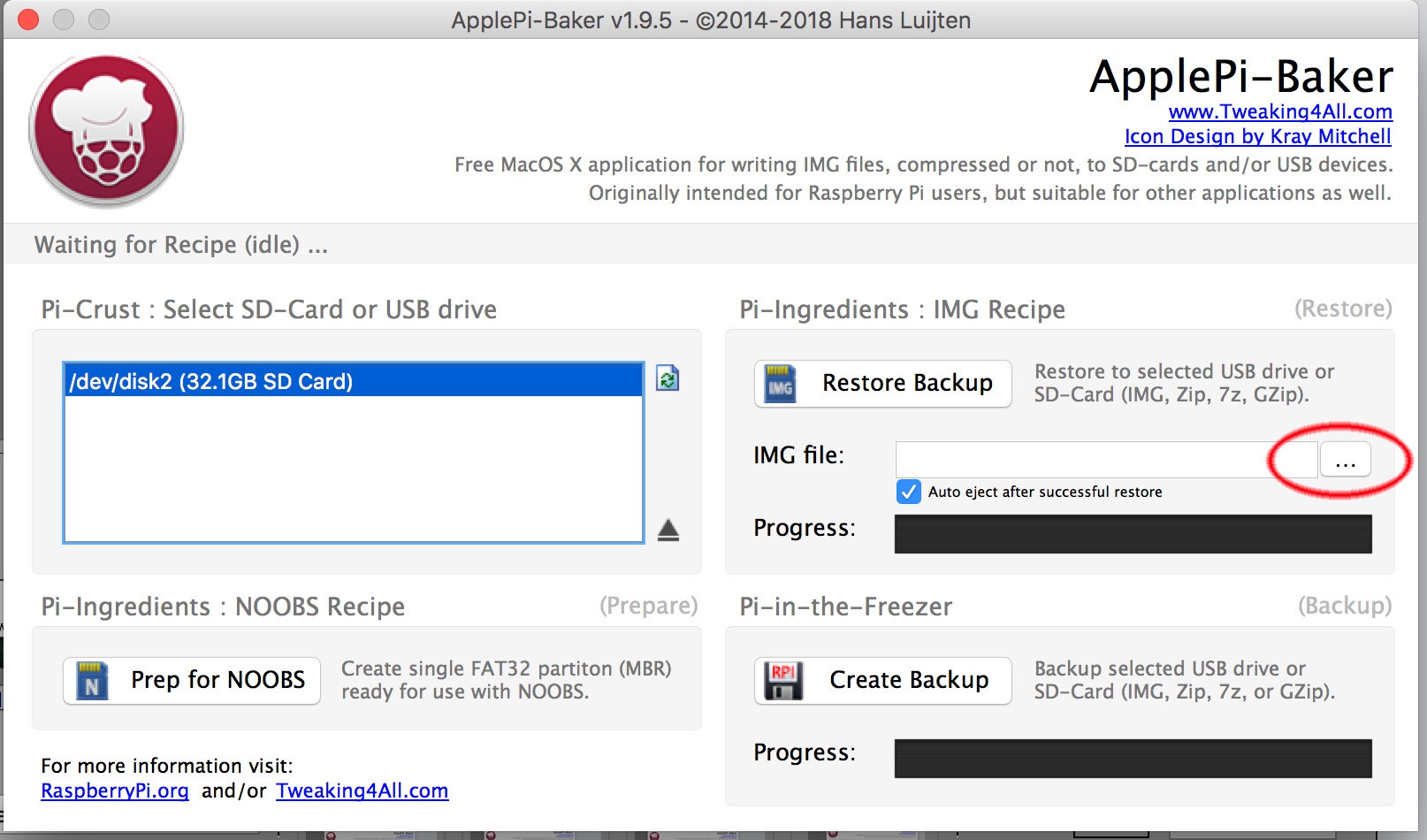Viewport: 1427px width, 840px height.
Task: Click the IMG icon on Restore Backup
Action: coord(780,384)
